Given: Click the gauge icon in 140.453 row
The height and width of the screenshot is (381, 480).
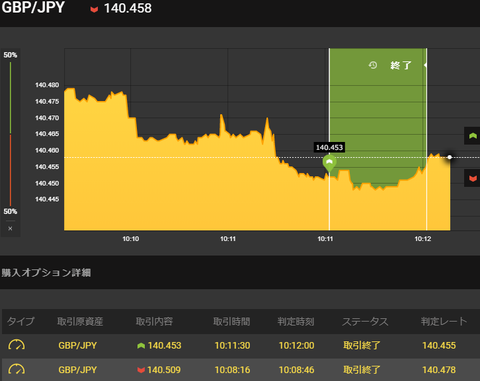Looking at the screenshot, I should coord(16,345).
